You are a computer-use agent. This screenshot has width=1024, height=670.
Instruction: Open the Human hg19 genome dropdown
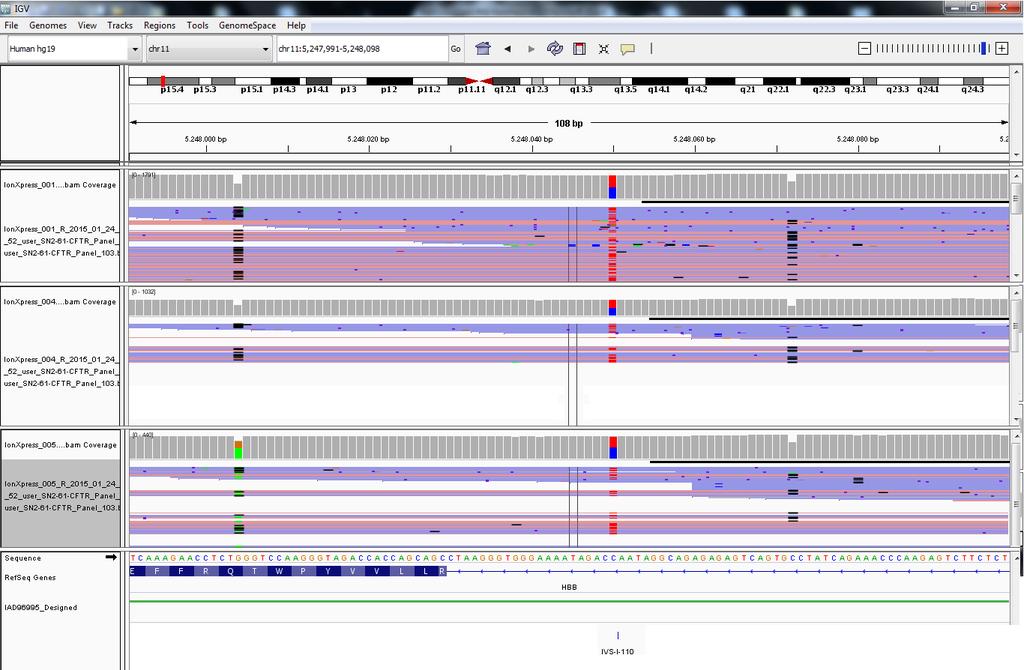click(74, 49)
